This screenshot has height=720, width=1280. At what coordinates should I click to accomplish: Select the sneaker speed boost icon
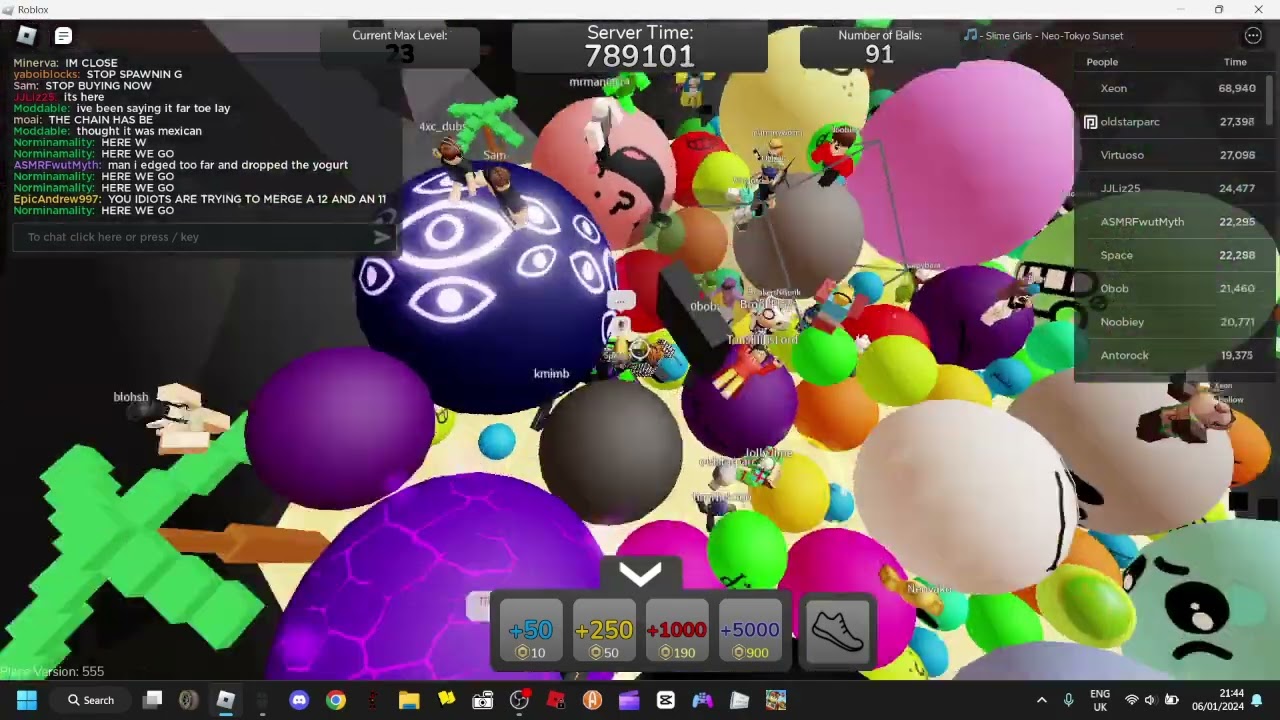838,630
